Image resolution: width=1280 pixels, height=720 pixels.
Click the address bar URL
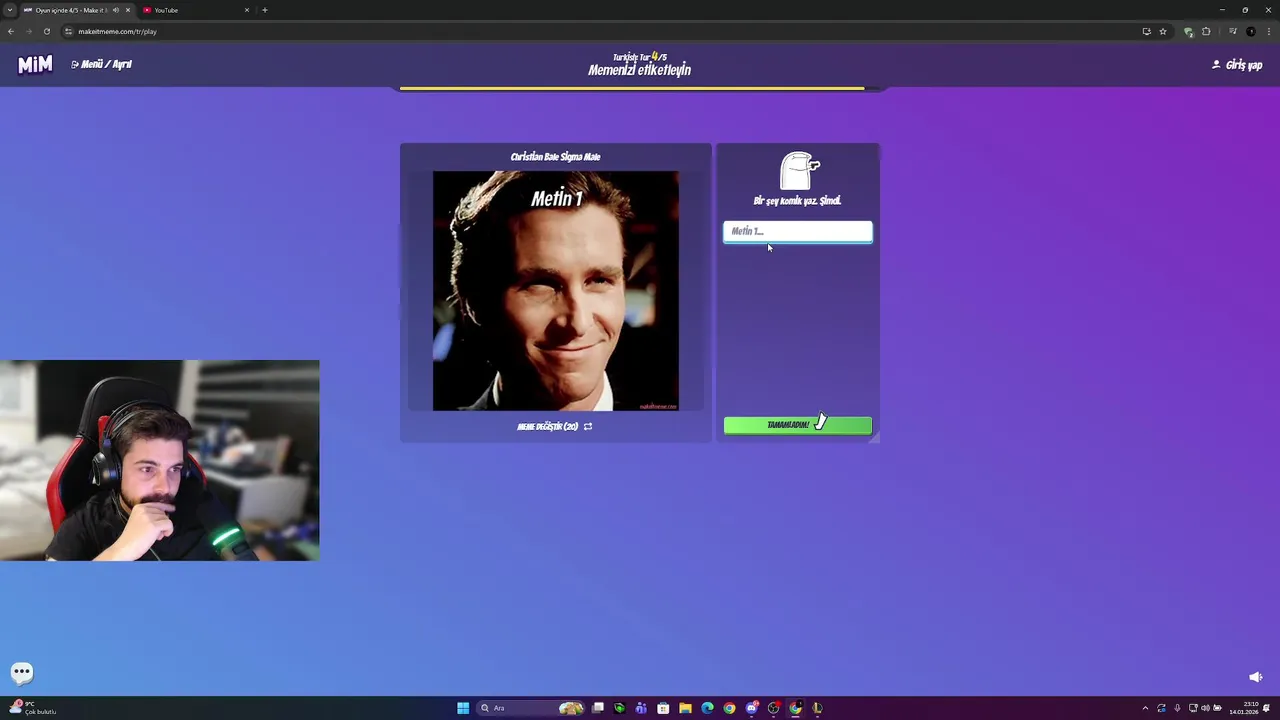click(x=117, y=31)
